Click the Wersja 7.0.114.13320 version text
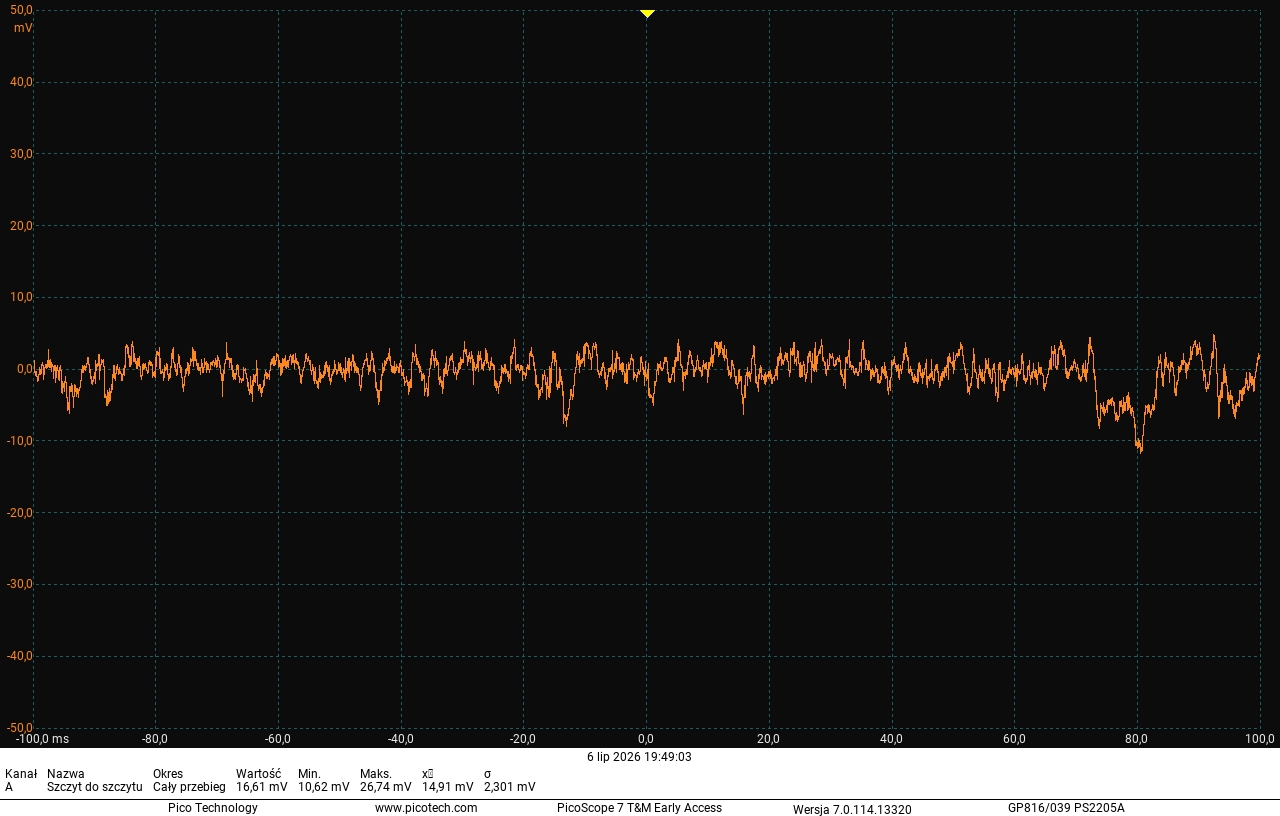The width and height of the screenshot is (1280, 816). 852,809
